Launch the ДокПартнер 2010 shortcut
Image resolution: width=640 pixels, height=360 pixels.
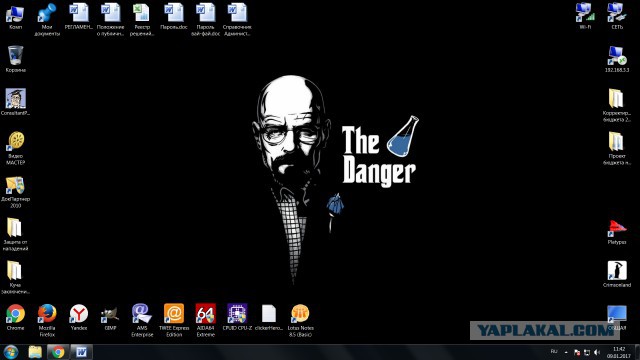coord(16,192)
